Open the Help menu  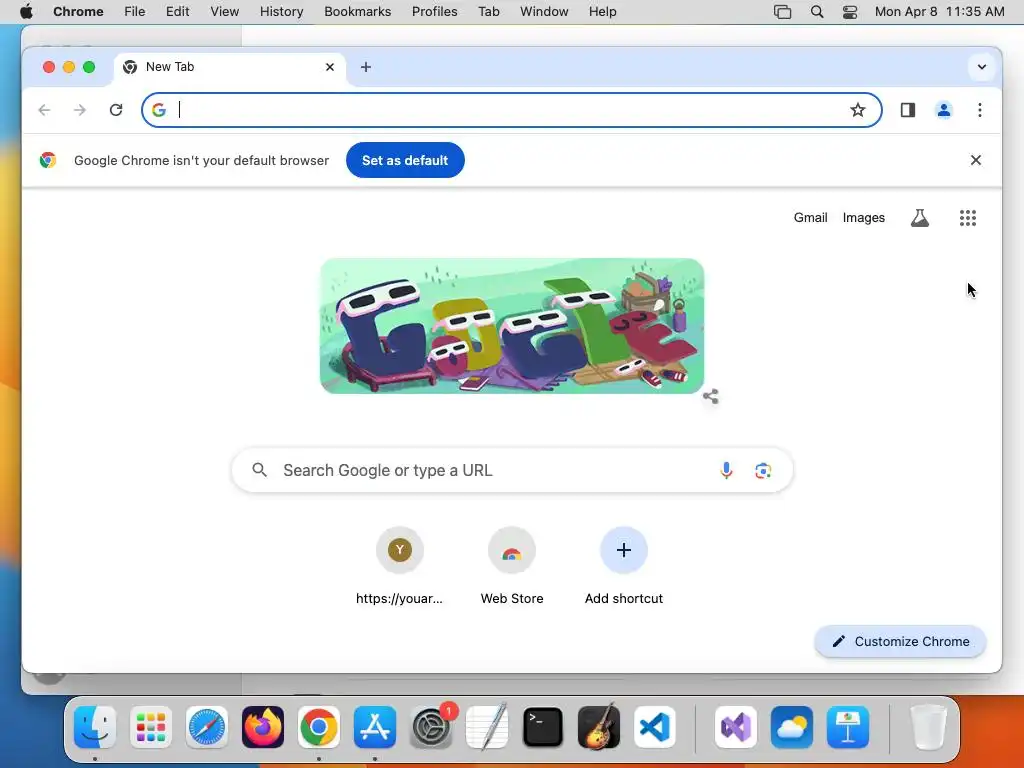(x=602, y=12)
